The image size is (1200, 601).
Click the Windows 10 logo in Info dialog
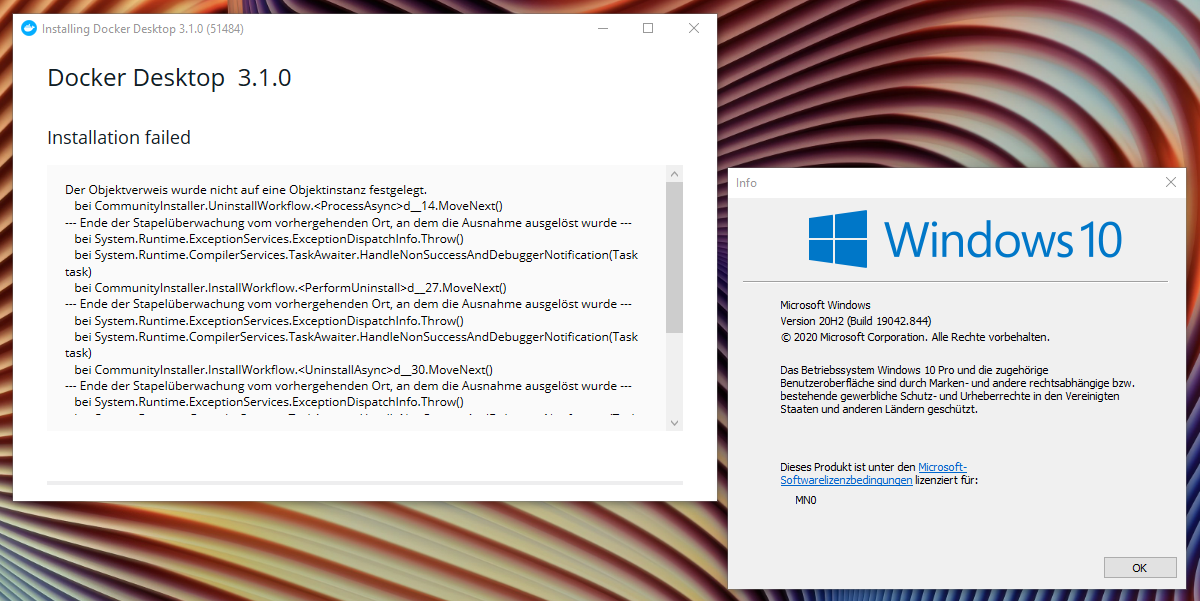coord(965,239)
